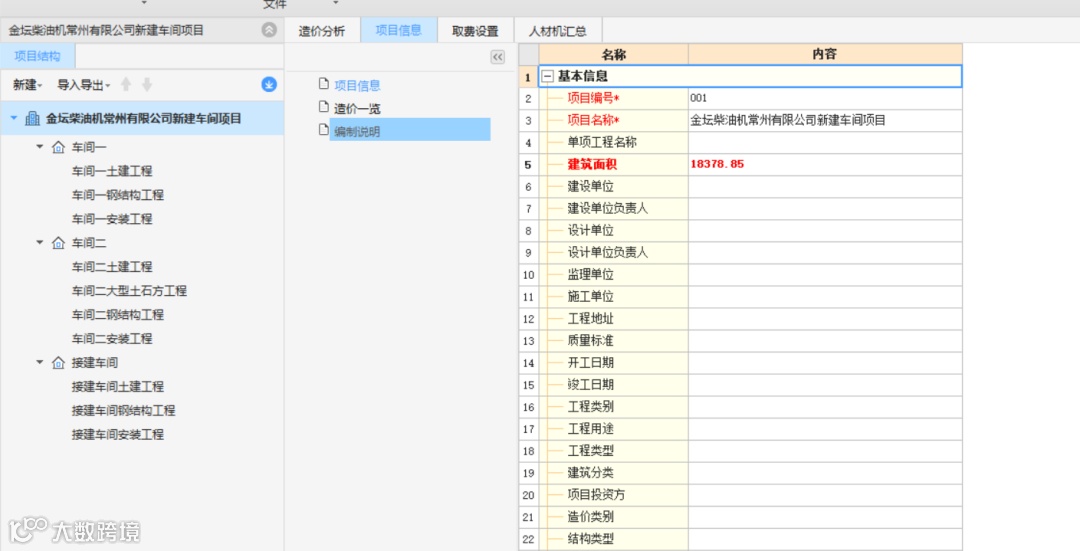
Task: Click house icon beside 接建车间
Action: tap(59, 362)
